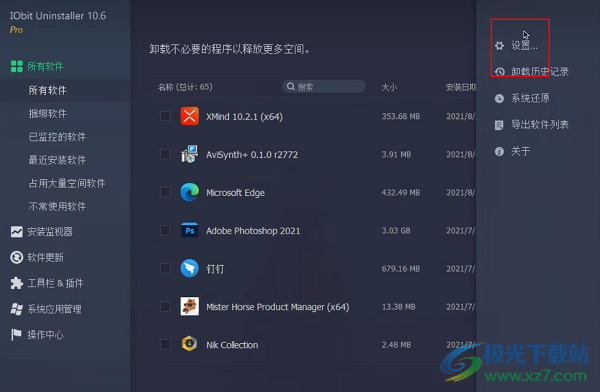
Task: Check the Mister Horse Product Manager checkbox
Action: 165,306
